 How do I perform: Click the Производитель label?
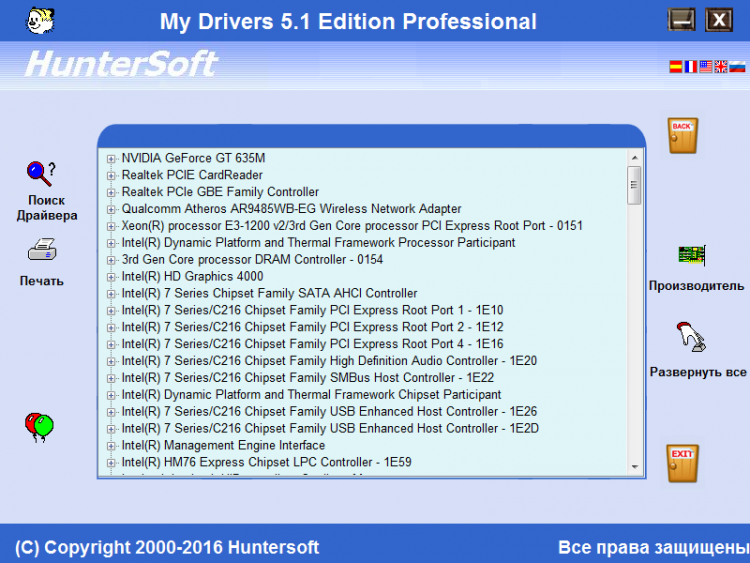click(696, 286)
